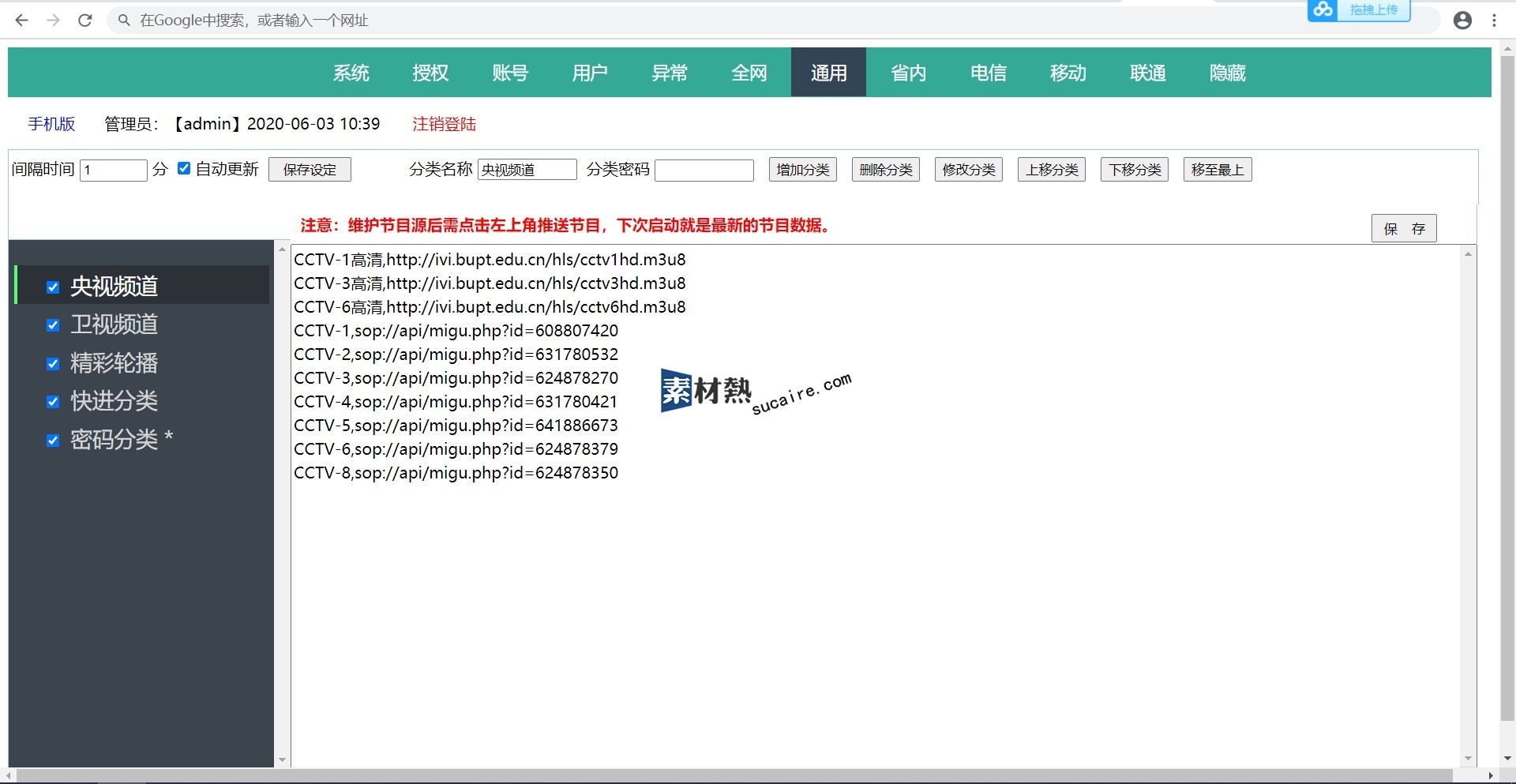Screen dimensions: 1516x784
Task: Open the browser profile avatar icon
Action: point(1462,21)
